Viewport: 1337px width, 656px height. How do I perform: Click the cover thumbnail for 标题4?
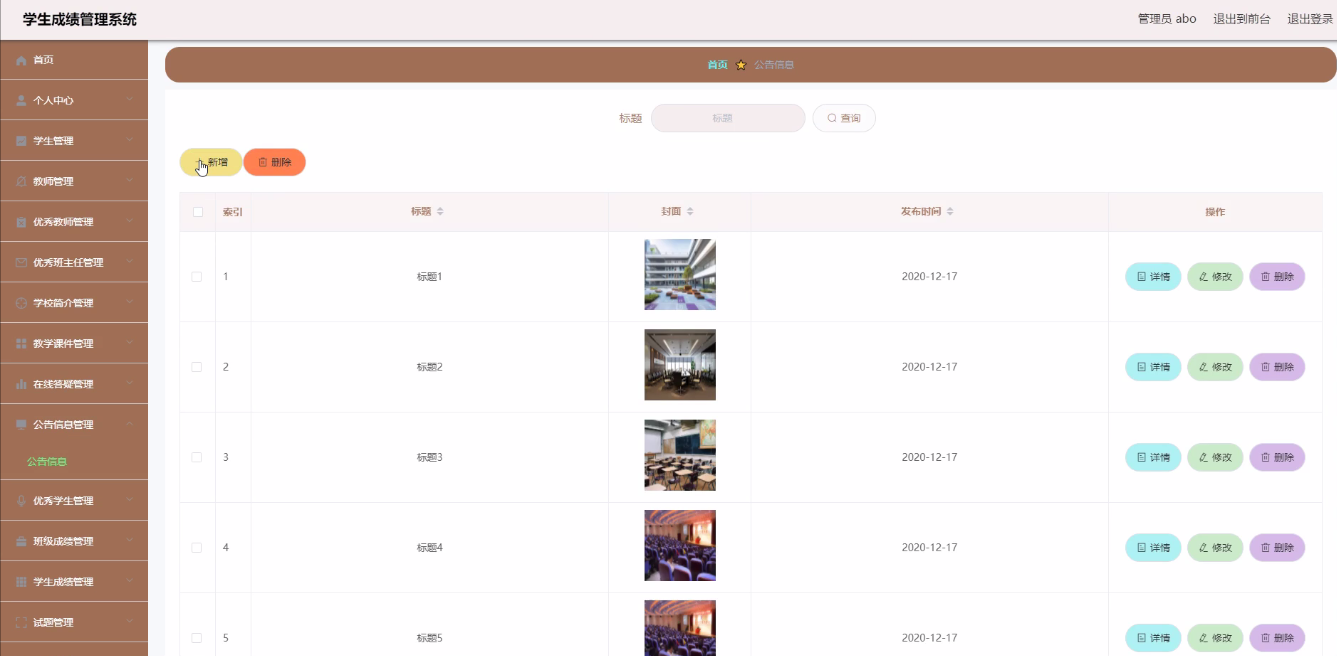[x=679, y=545]
